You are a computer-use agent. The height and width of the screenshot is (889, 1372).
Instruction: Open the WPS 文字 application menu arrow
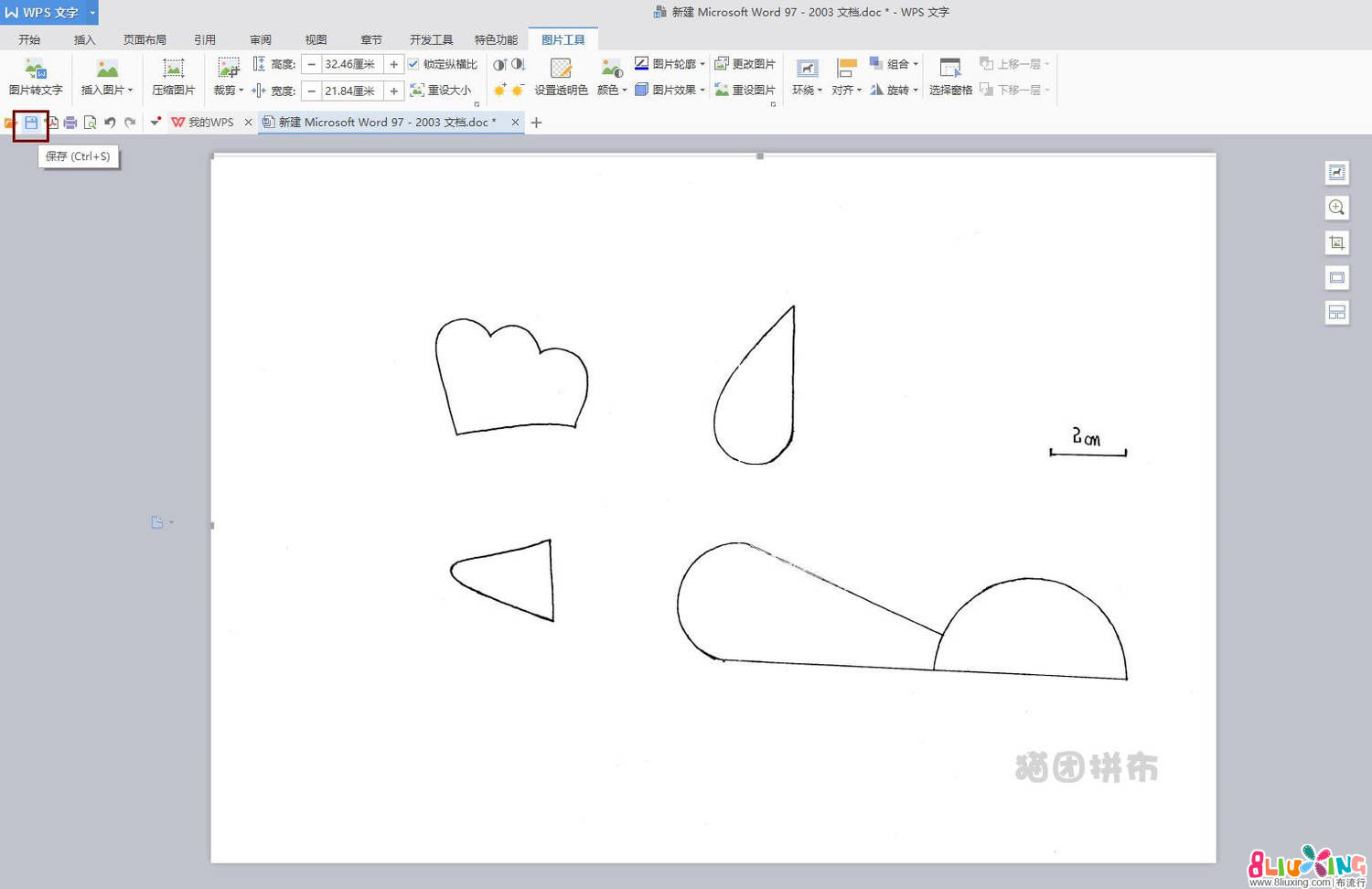coord(92,13)
